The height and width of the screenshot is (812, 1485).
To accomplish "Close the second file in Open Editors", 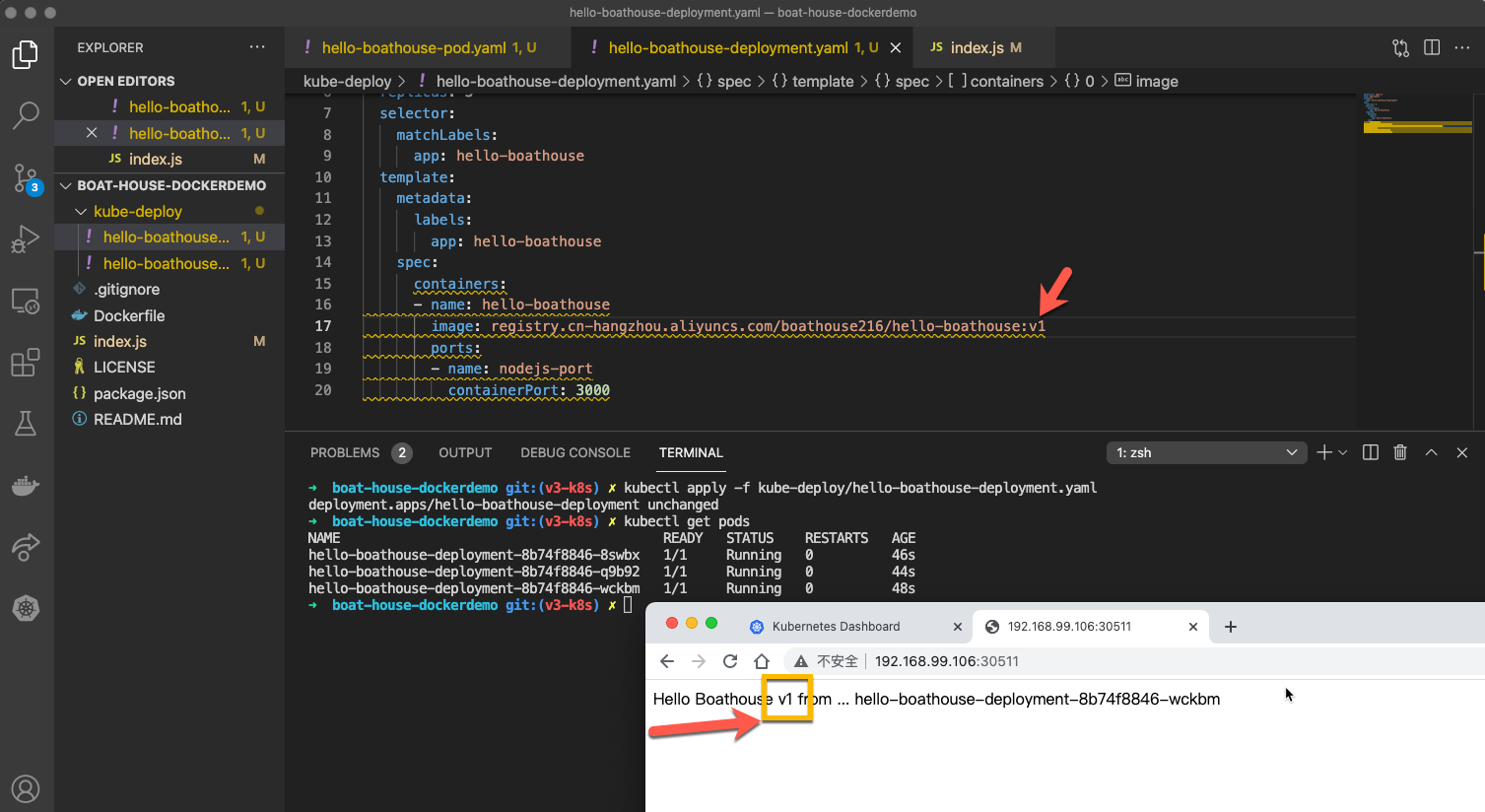I will (x=92, y=133).
